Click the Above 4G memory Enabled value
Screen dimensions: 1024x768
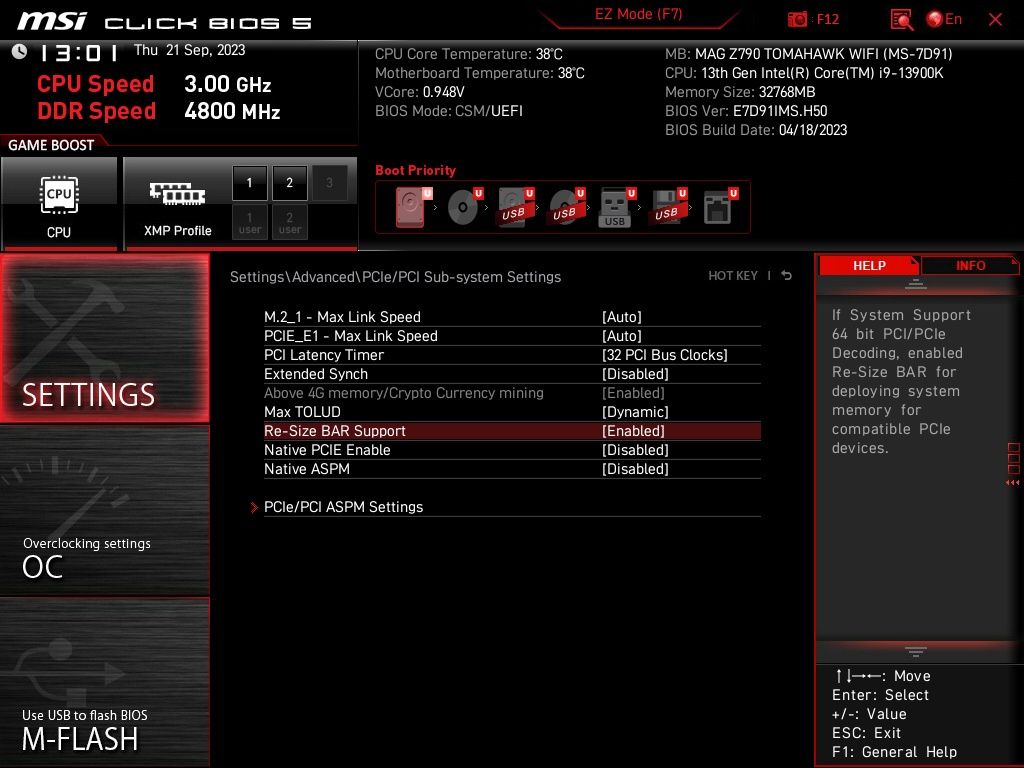pos(633,393)
